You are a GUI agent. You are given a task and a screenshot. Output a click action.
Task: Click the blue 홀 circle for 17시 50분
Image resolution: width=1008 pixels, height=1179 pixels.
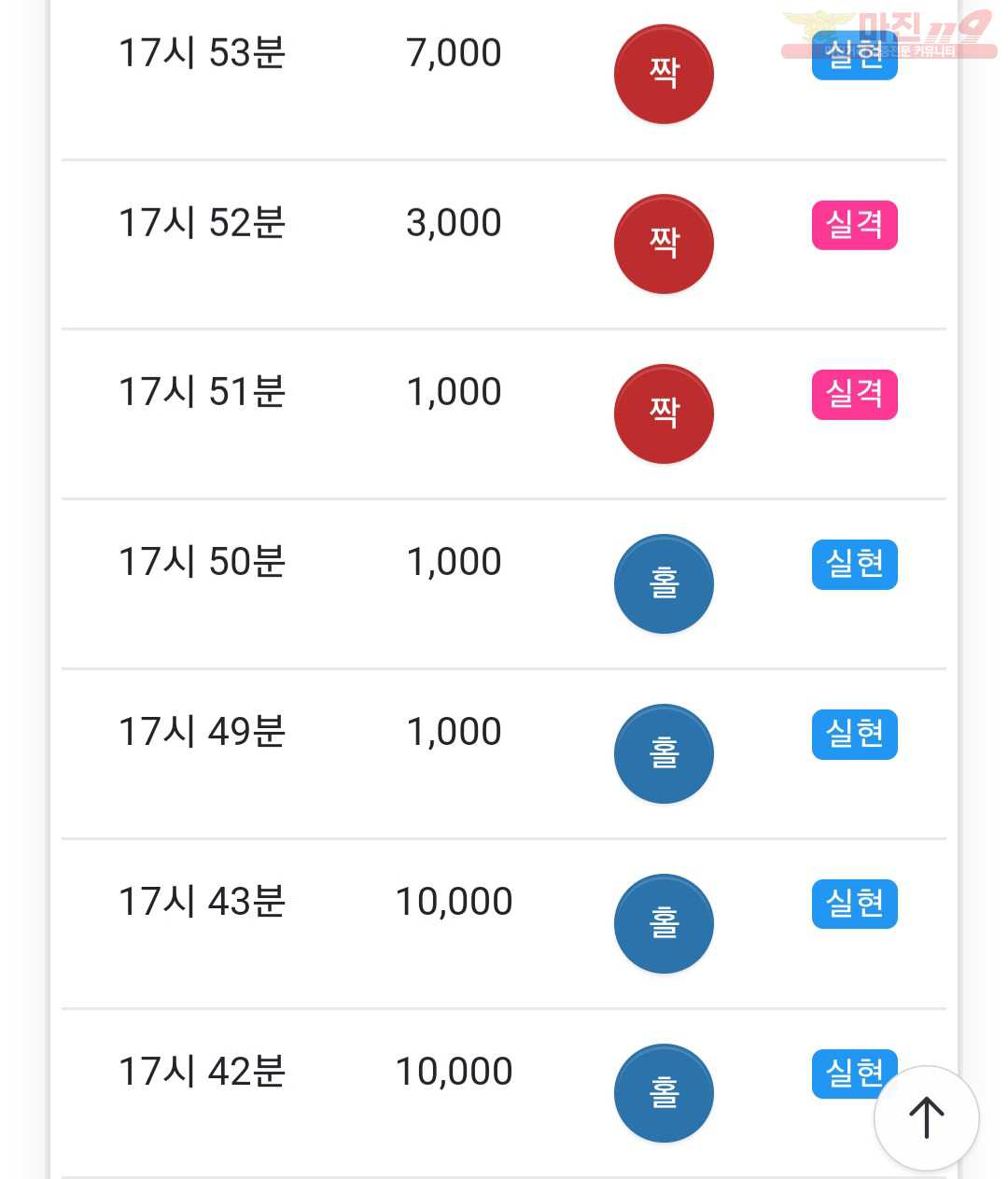(664, 584)
